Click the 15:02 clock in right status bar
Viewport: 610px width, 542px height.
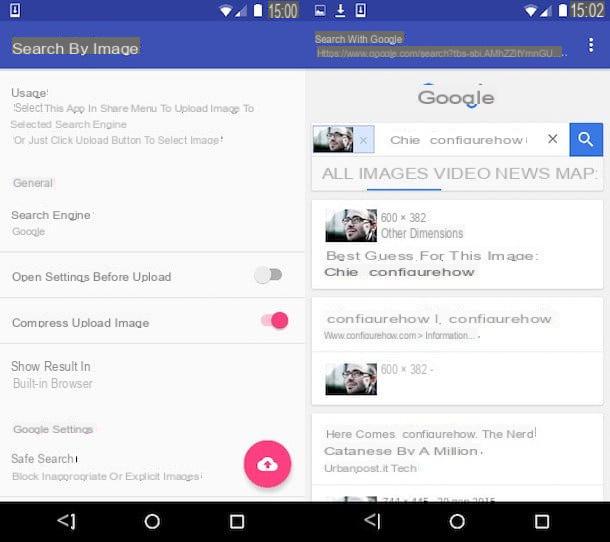point(587,10)
